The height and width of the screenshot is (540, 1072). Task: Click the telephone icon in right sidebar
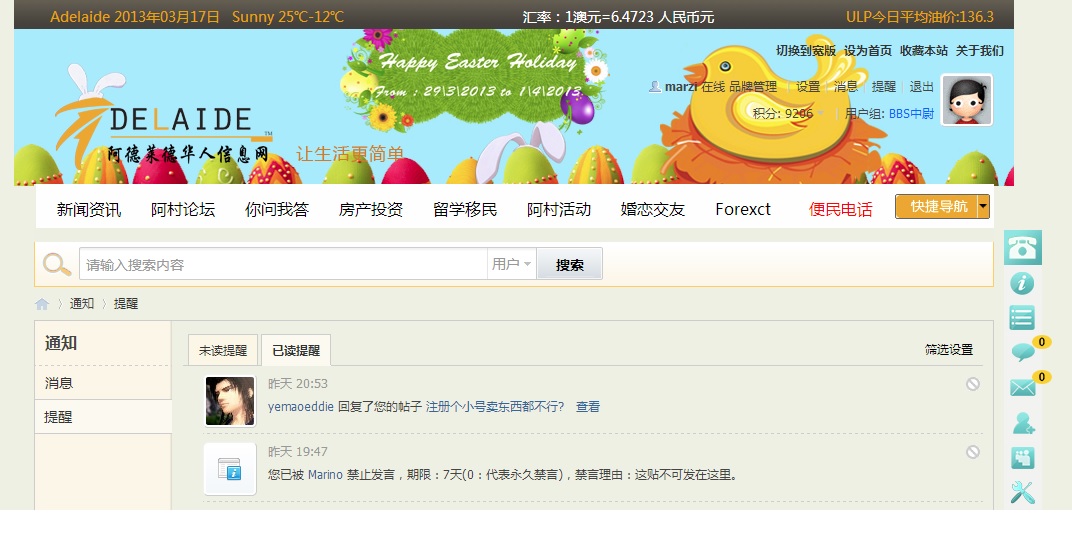[x=1022, y=247]
